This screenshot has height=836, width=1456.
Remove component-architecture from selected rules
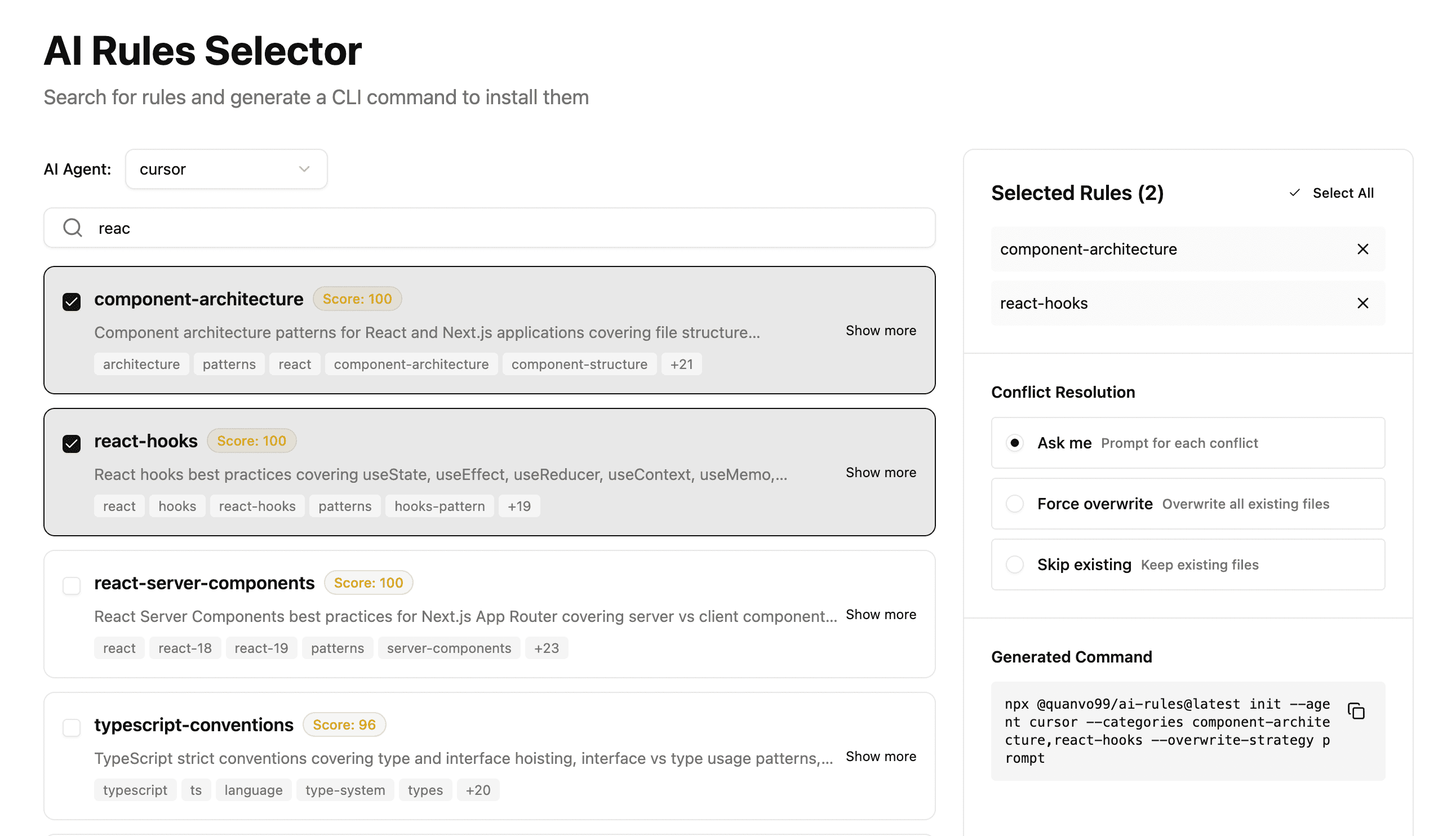point(1362,249)
